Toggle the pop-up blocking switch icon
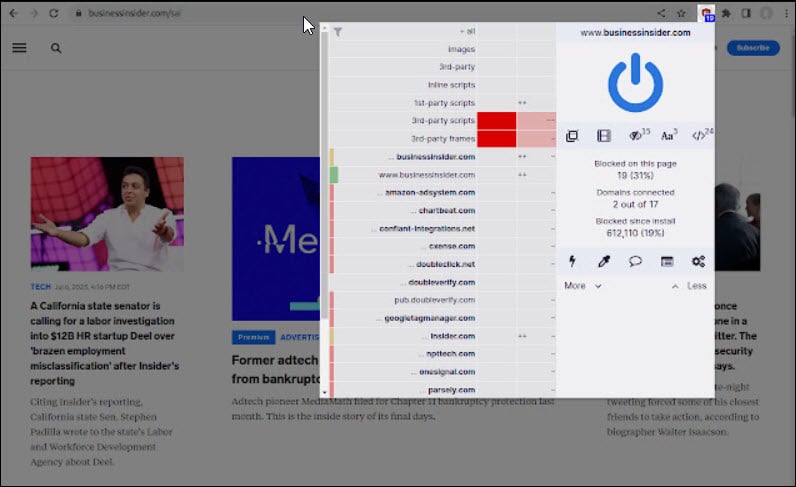The image size is (796, 487). tap(572, 136)
